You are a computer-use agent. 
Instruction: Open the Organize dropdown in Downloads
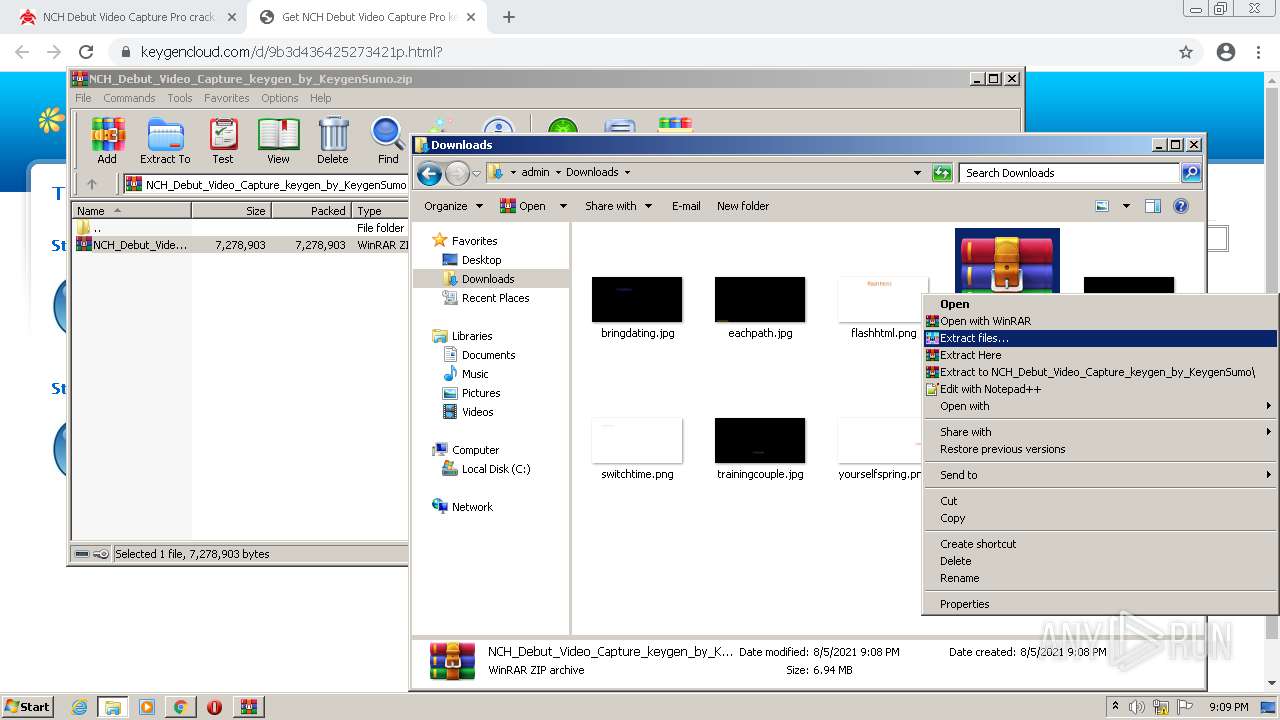click(453, 206)
